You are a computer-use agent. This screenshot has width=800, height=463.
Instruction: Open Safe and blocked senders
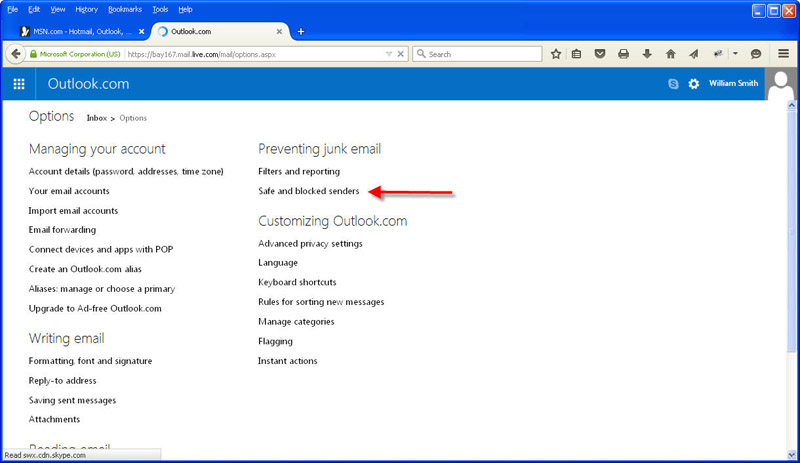click(309, 191)
